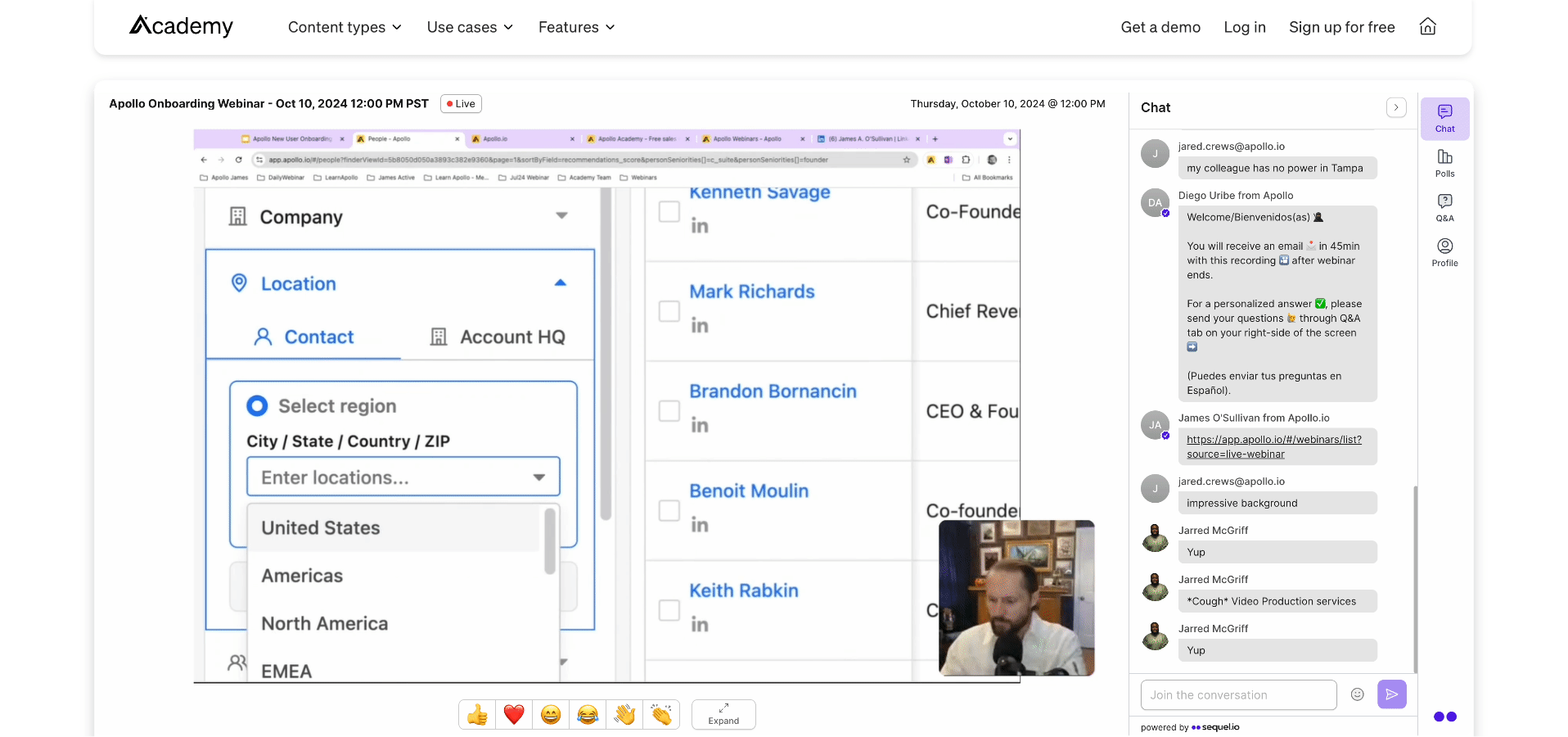This screenshot has width=1568, height=737.
Task: Select the Benoit Moulin row checkbox
Action: click(x=669, y=511)
